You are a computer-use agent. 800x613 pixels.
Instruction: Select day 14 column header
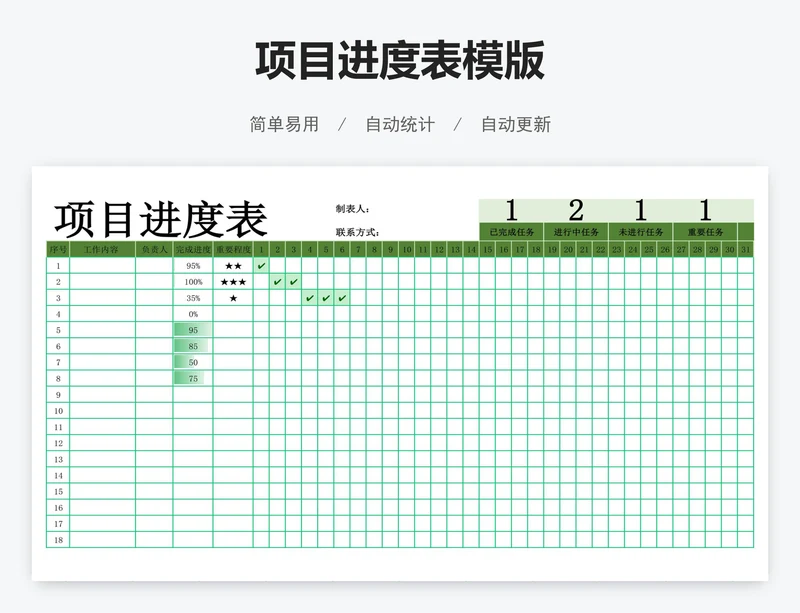point(471,250)
